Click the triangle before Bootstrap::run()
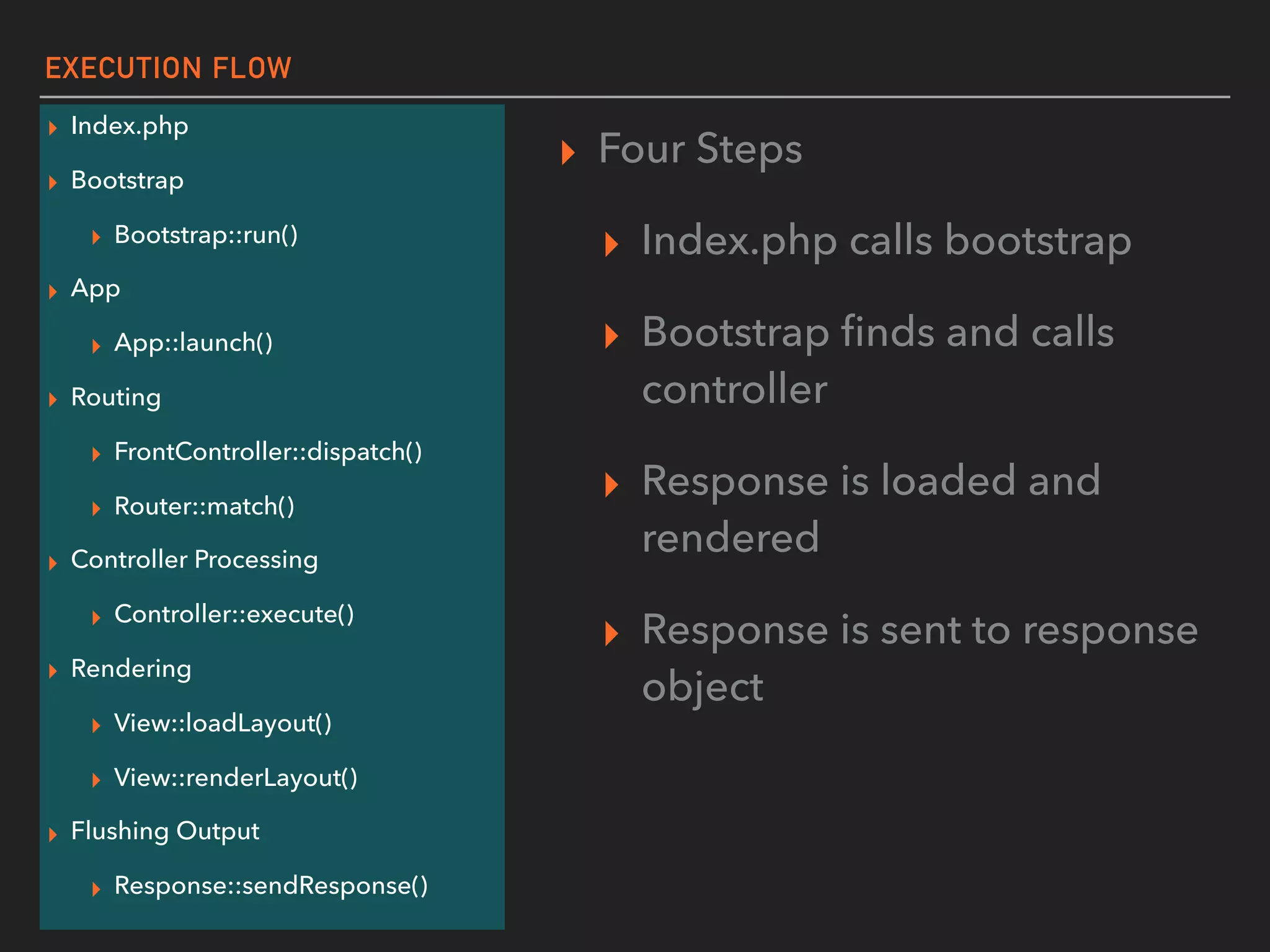The height and width of the screenshot is (952, 1270). tap(96, 237)
